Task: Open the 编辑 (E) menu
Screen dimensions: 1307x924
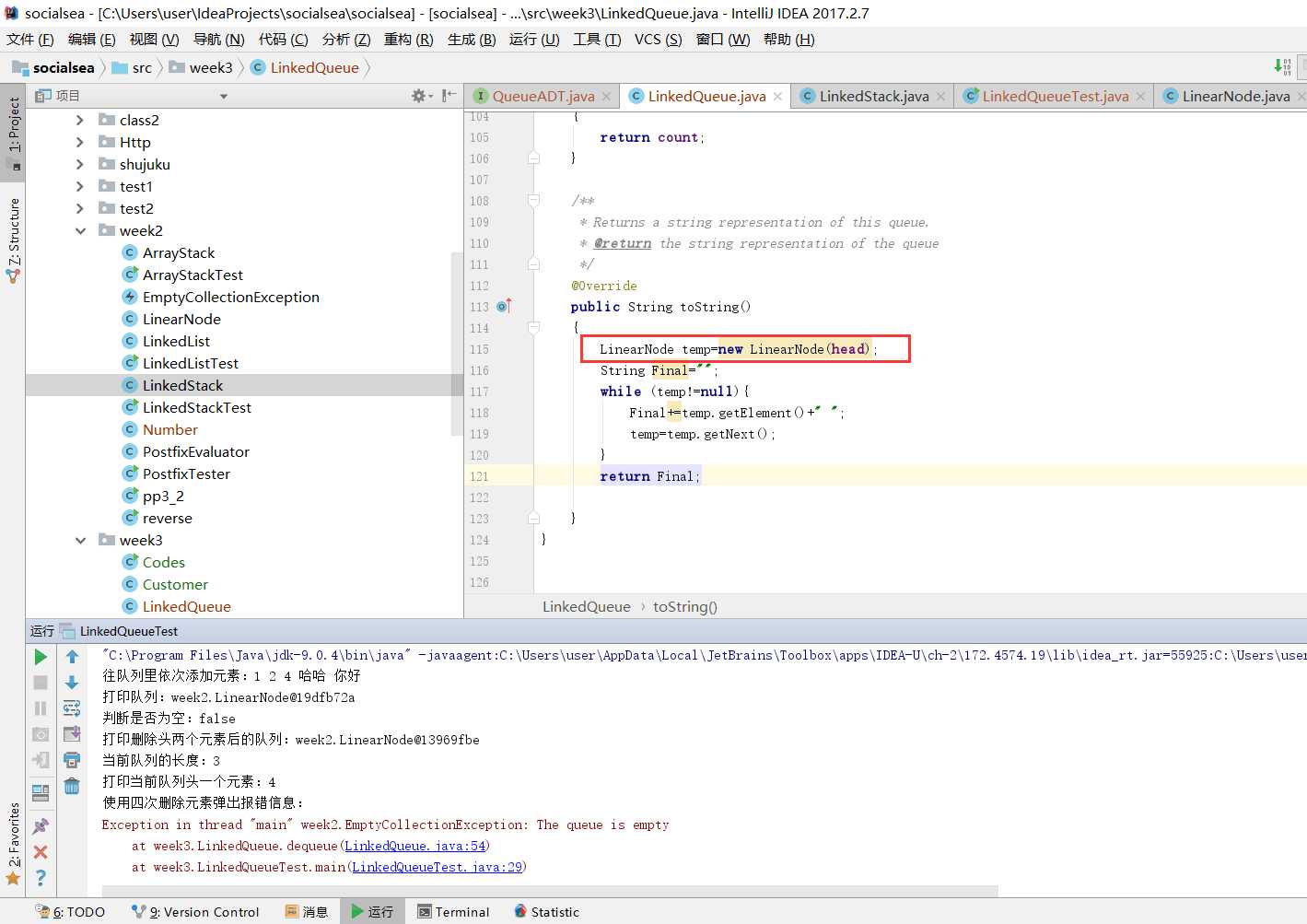Action: click(x=91, y=39)
